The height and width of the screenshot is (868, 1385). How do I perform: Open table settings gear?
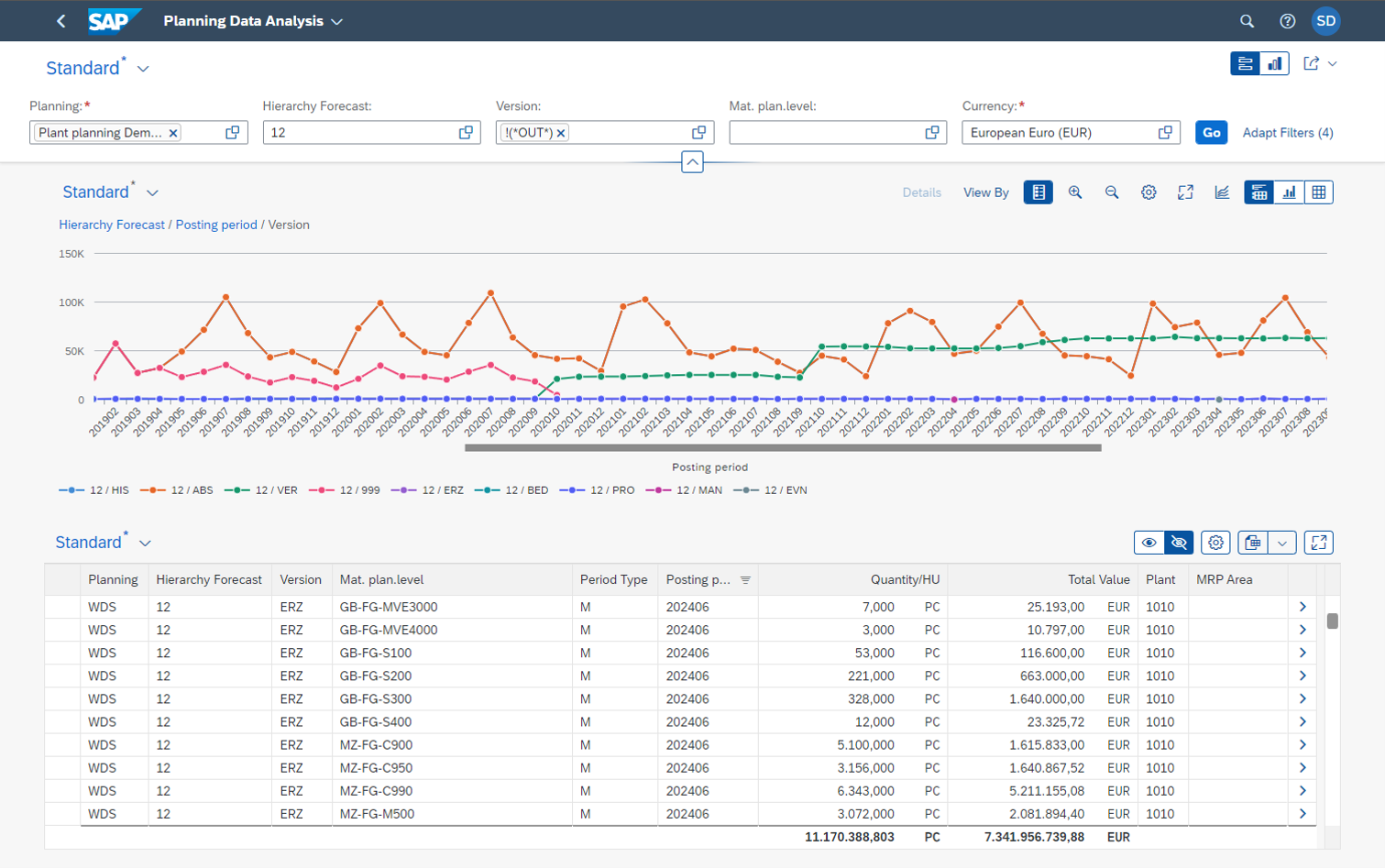click(1215, 543)
